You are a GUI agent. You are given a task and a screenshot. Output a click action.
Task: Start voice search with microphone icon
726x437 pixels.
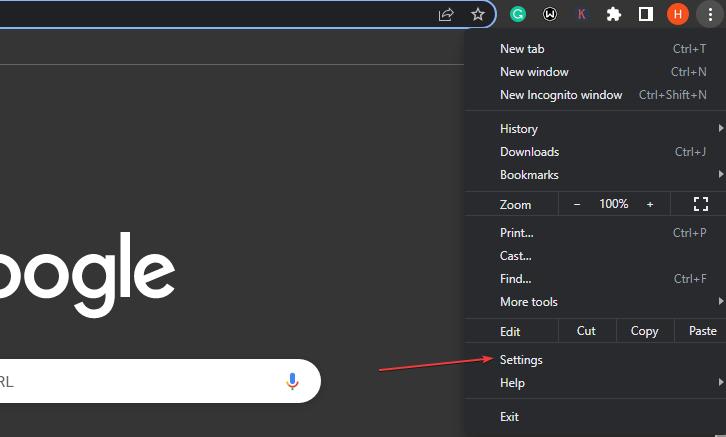click(292, 381)
